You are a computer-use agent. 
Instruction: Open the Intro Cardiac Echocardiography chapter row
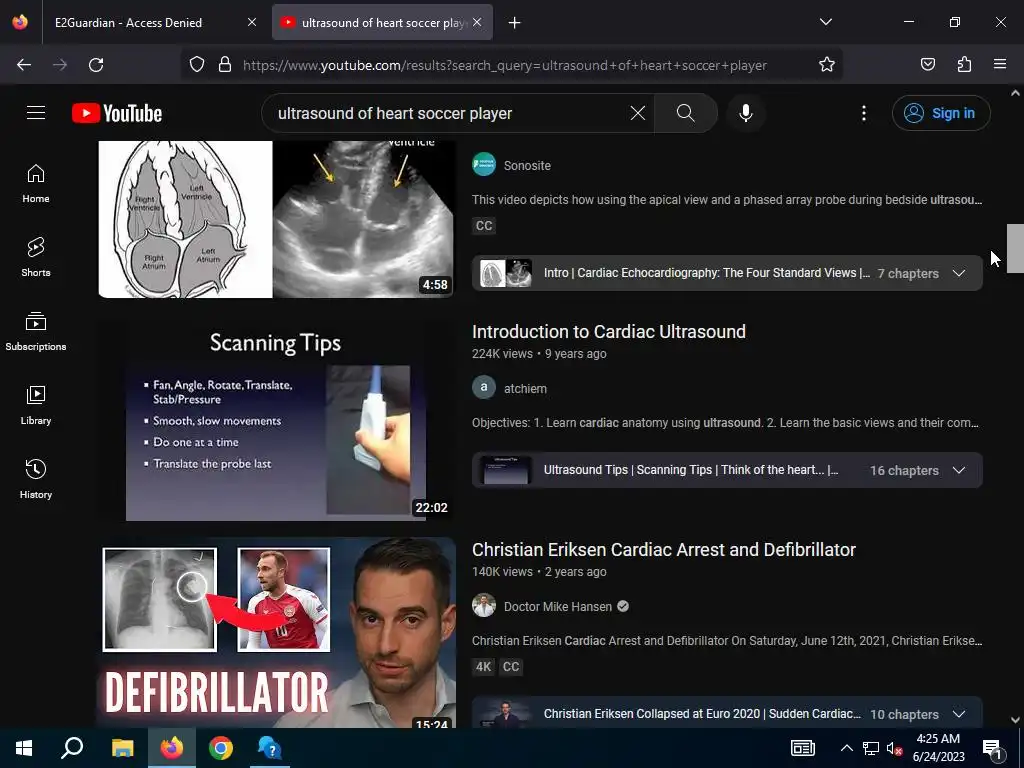(x=727, y=273)
